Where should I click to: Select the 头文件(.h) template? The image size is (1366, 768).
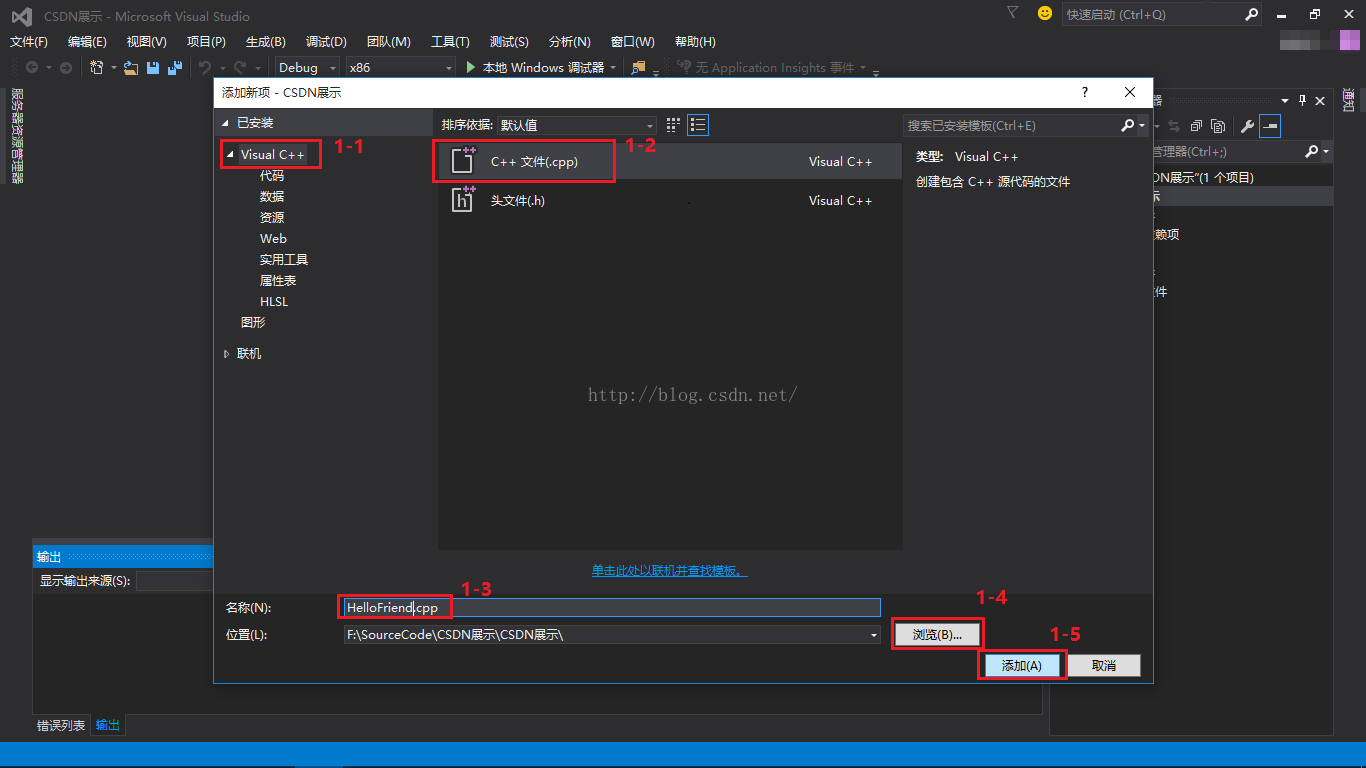pos(670,200)
